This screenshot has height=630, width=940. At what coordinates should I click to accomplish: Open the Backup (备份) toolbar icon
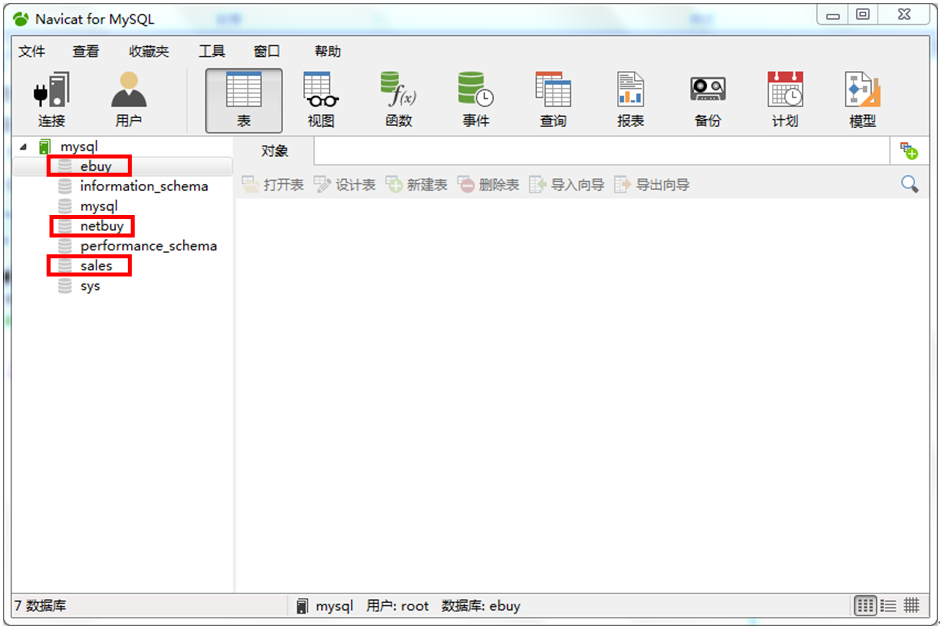(708, 100)
